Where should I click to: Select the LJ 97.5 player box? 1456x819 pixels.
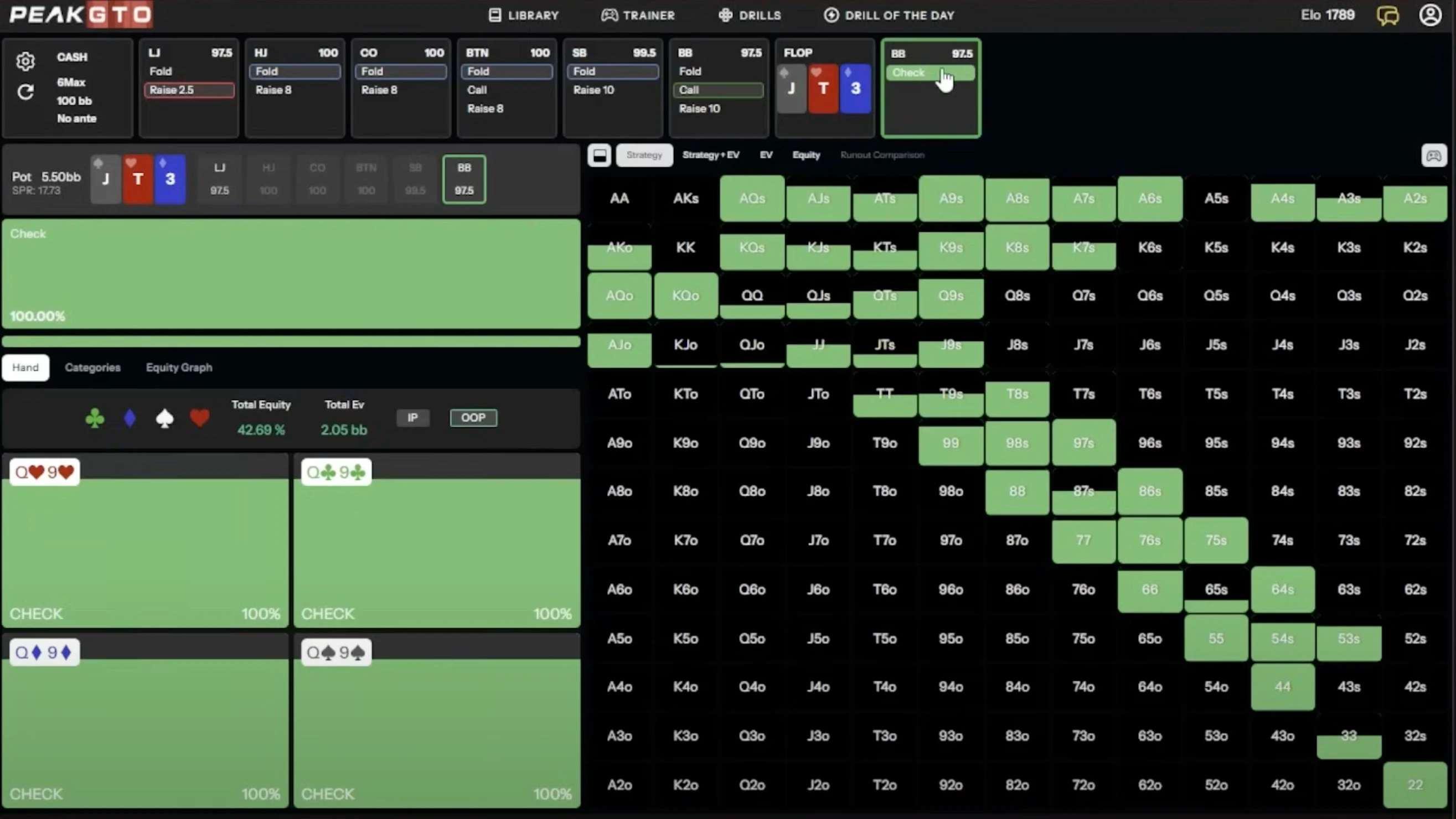(x=219, y=179)
